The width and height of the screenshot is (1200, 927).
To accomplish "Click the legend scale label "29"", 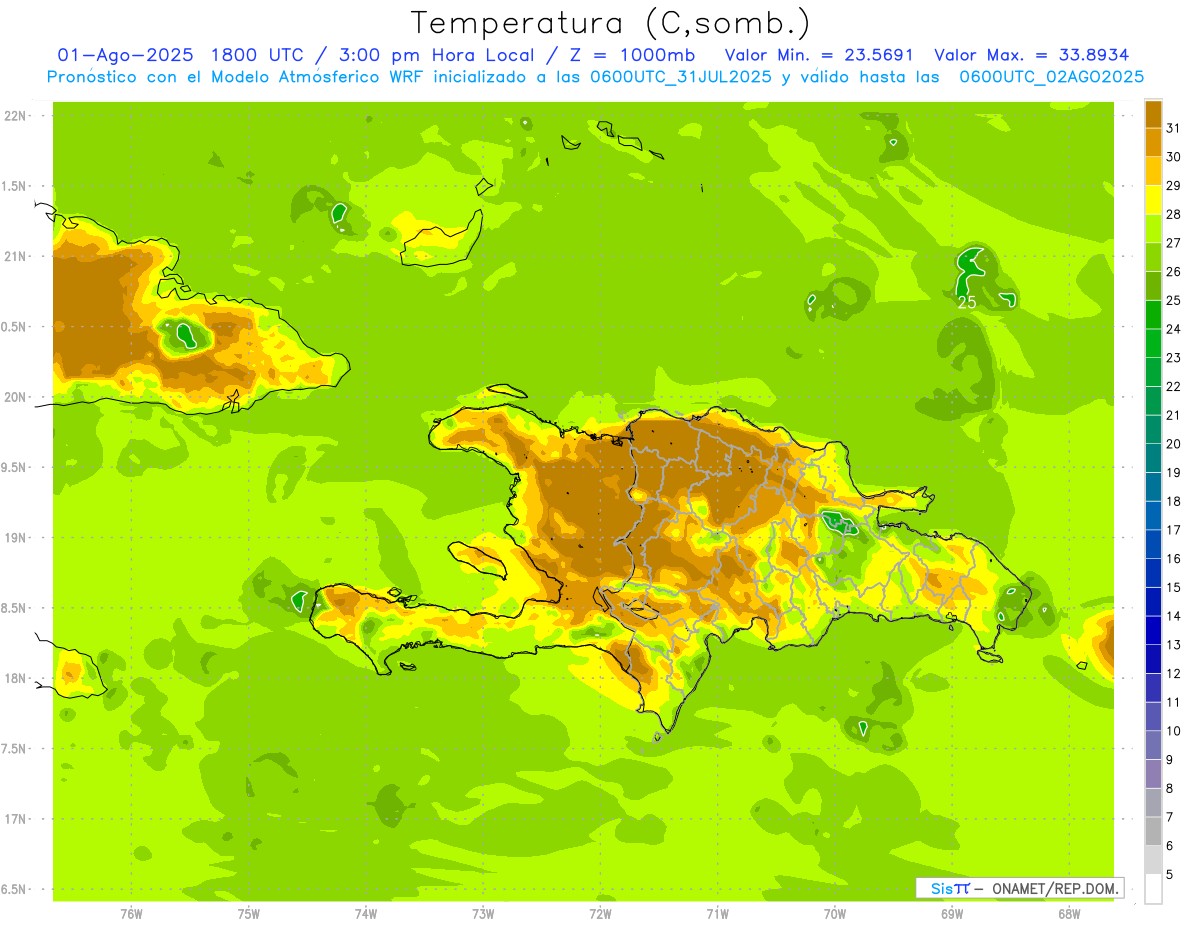I will click(1174, 185).
